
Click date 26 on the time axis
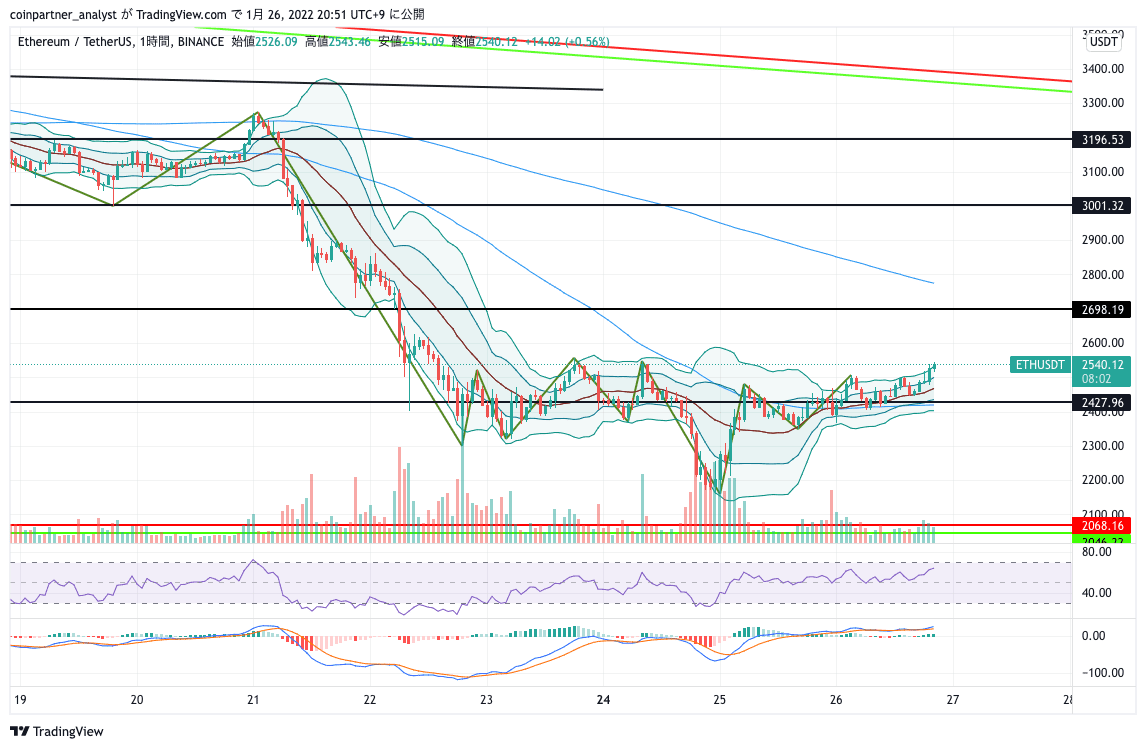coord(836,700)
